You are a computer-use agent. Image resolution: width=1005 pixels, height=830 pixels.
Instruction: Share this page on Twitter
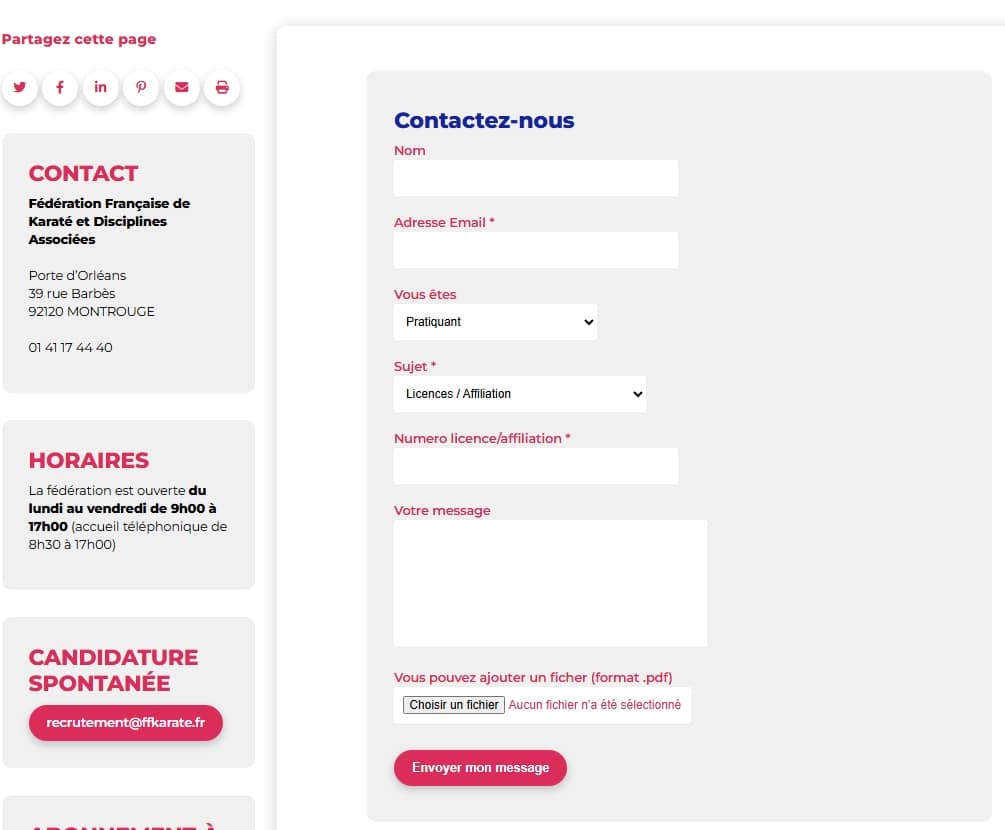coord(19,88)
